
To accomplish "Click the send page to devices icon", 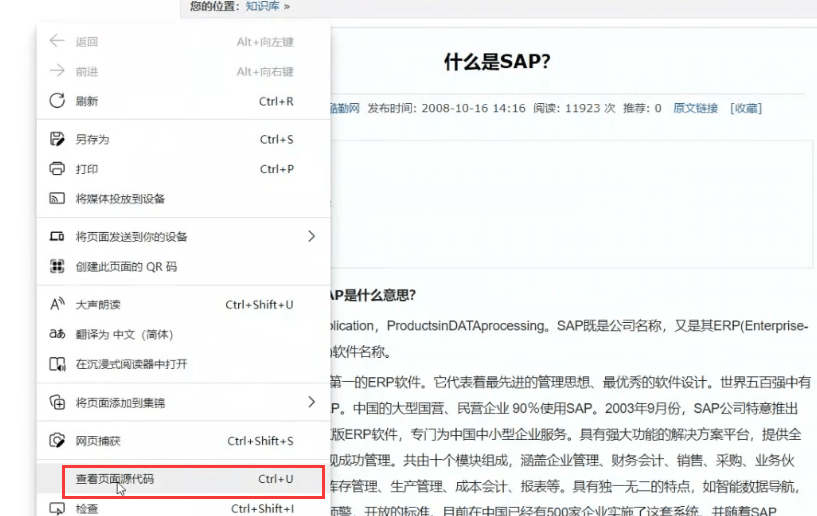I will 57,237.
